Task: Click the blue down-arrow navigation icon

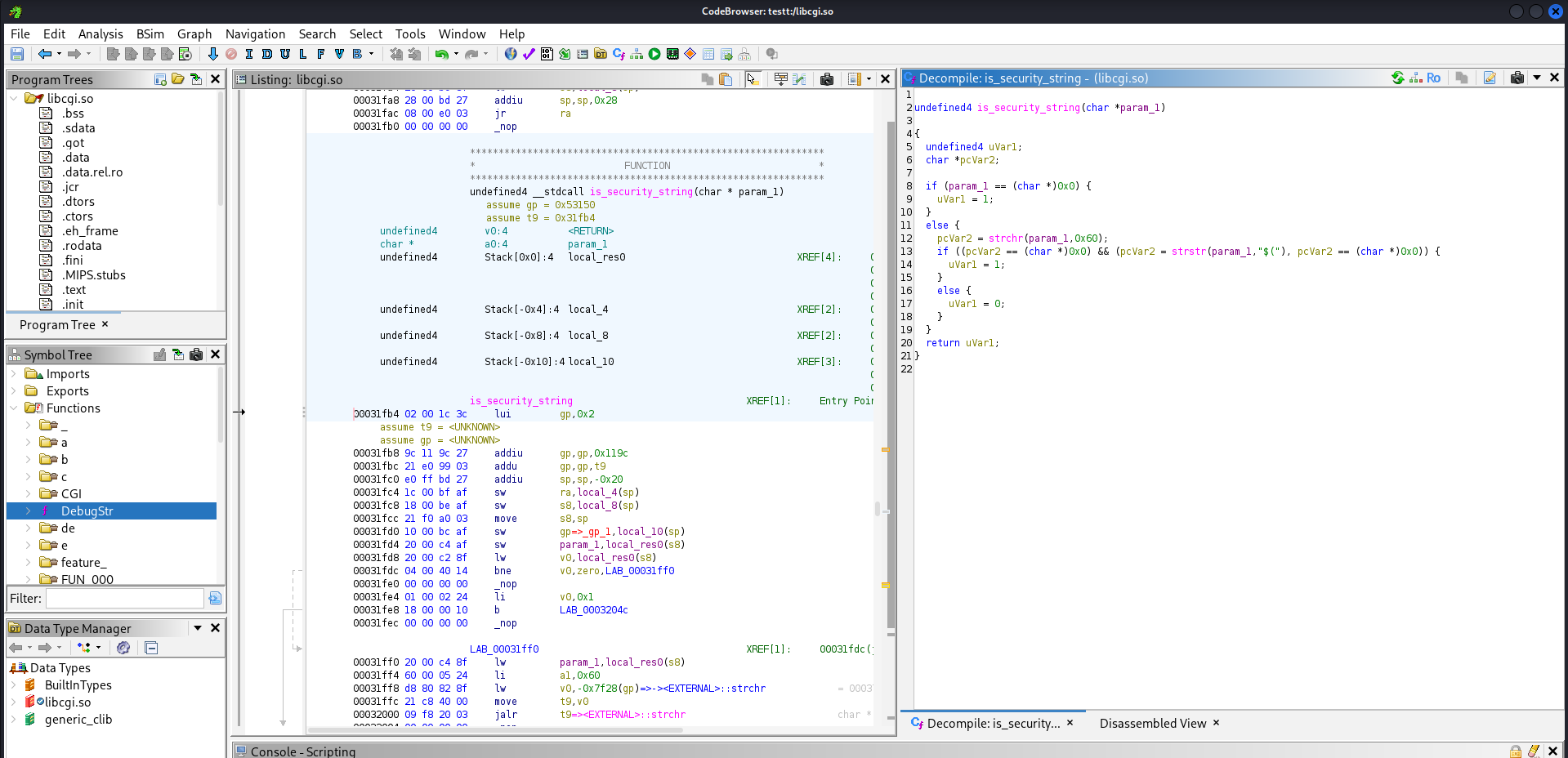Action: pos(212,54)
